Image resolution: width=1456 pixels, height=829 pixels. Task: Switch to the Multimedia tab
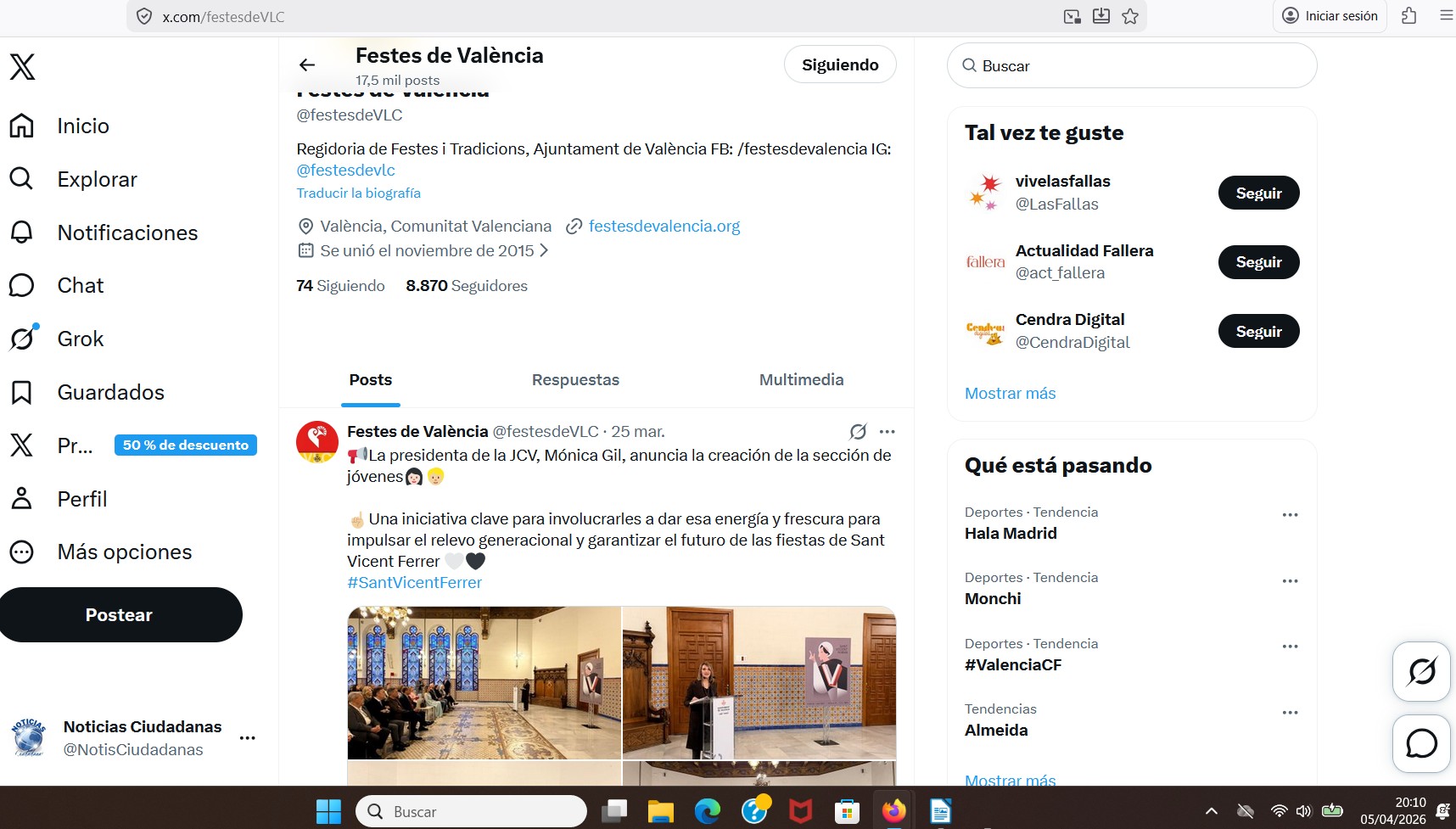(x=800, y=380)
